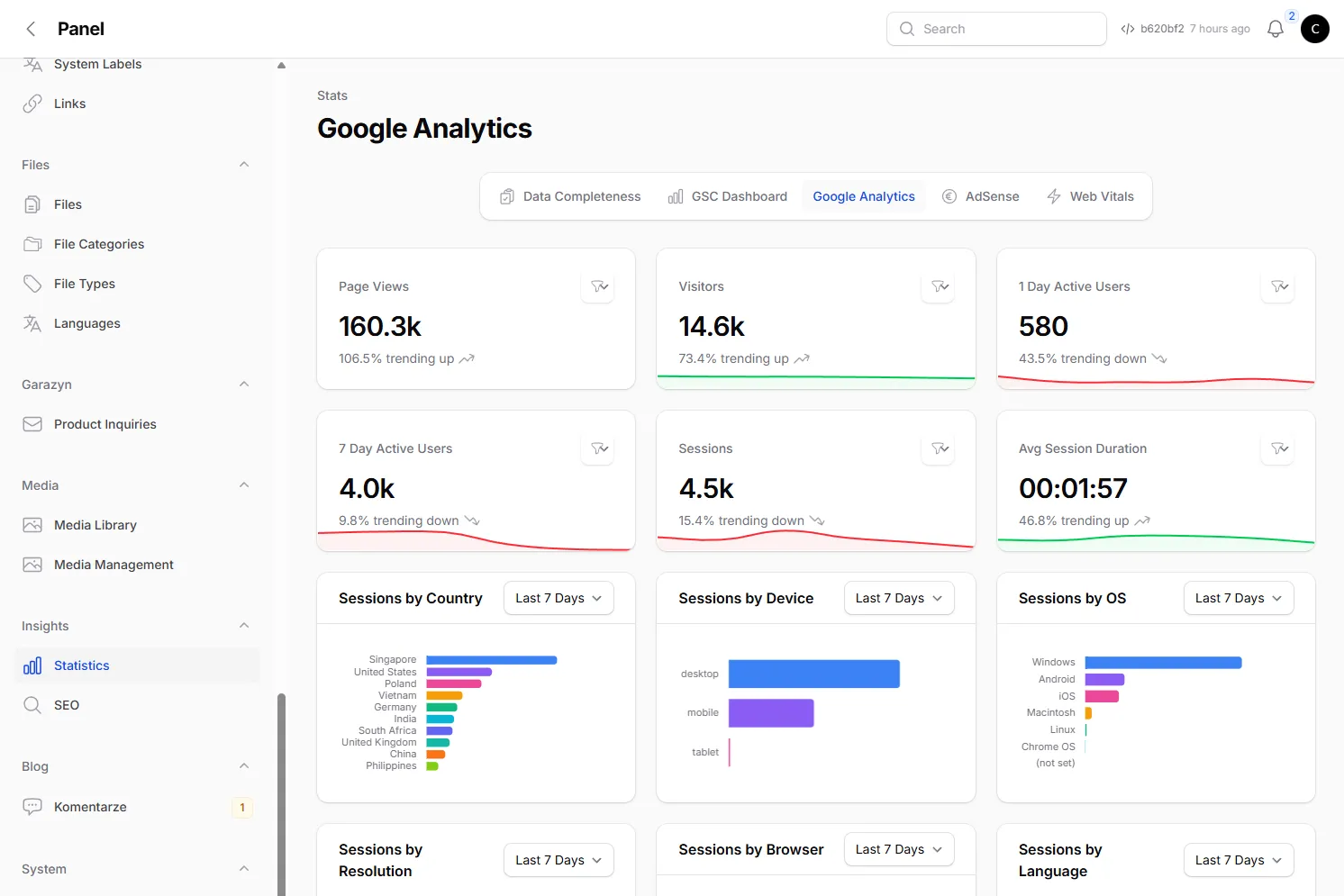This screenshot has height=896, width=1344.
Task: Click the Page Views chart icon button
Action: (599, 286)
